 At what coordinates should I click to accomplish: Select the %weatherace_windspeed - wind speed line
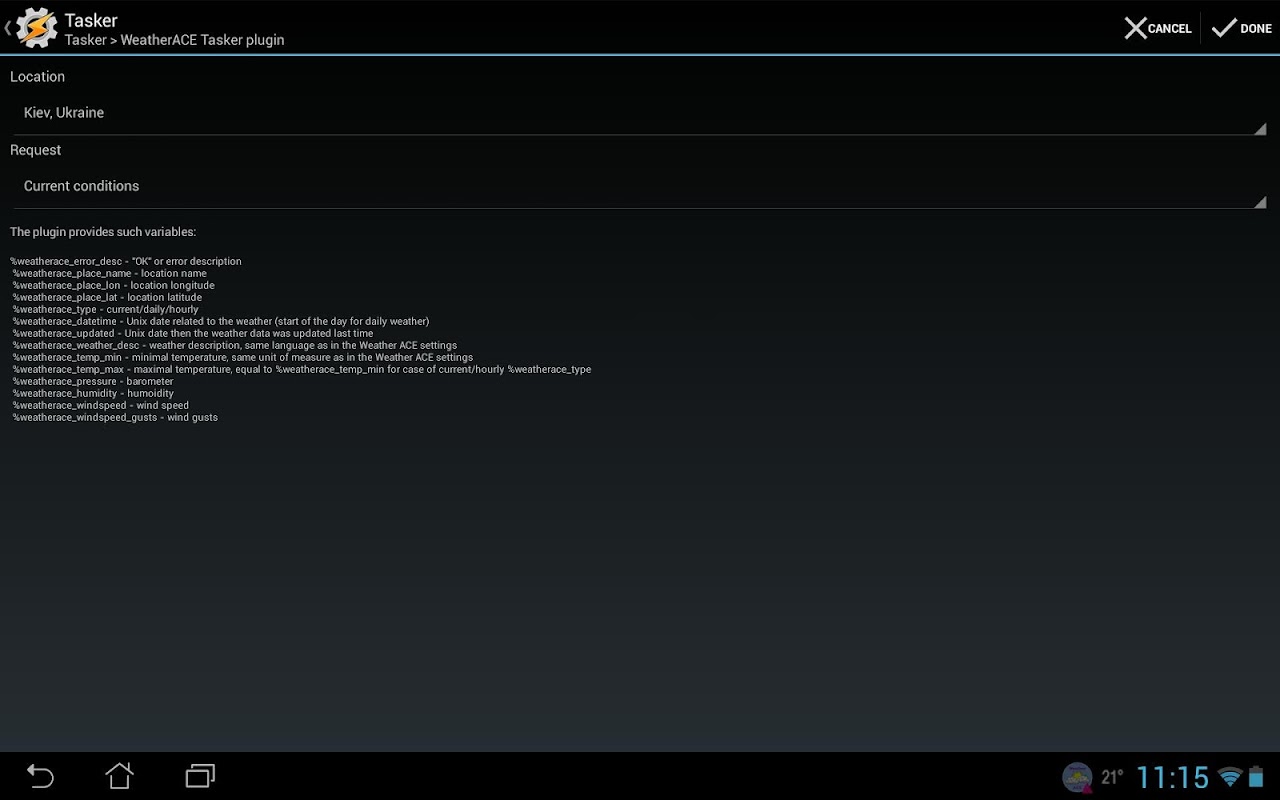101,405
